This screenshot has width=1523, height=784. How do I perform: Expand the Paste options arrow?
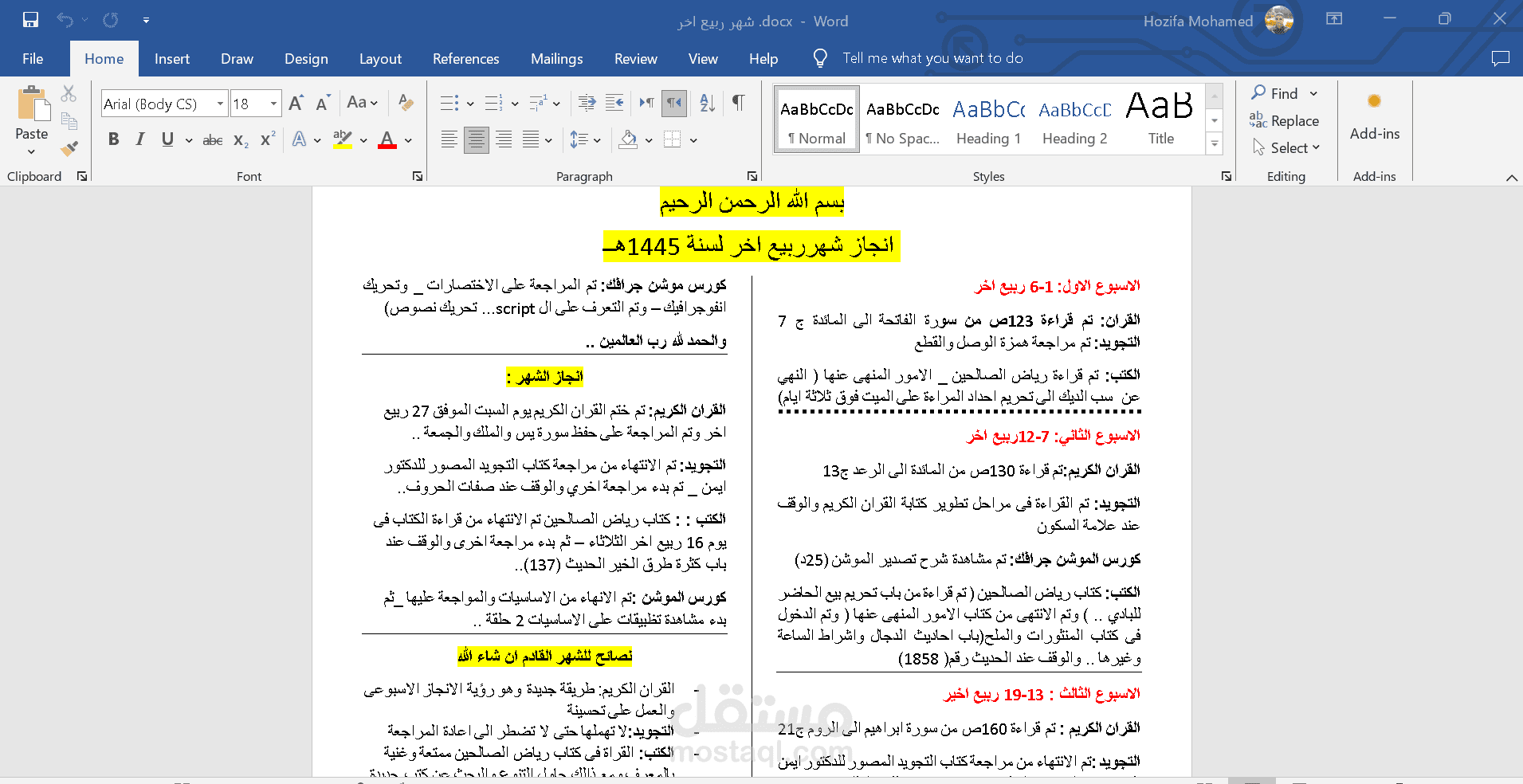click(32, 152)
